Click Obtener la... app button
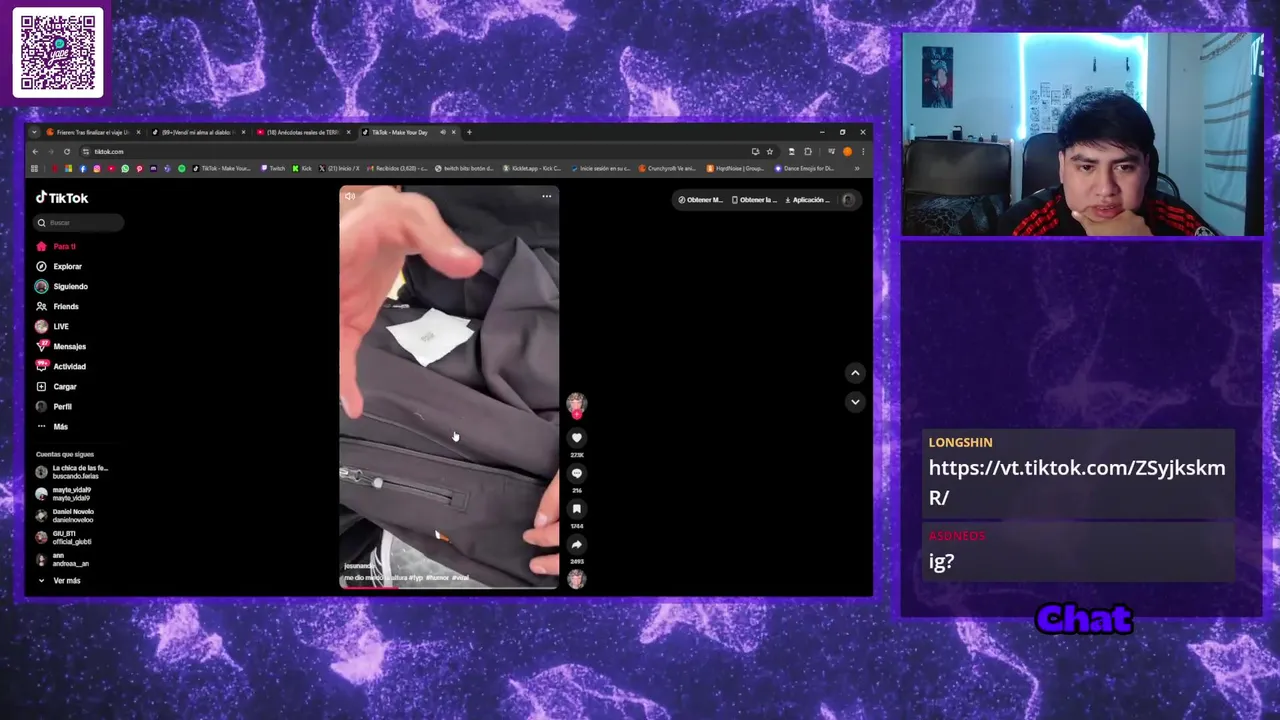 [x=754, y=200]
